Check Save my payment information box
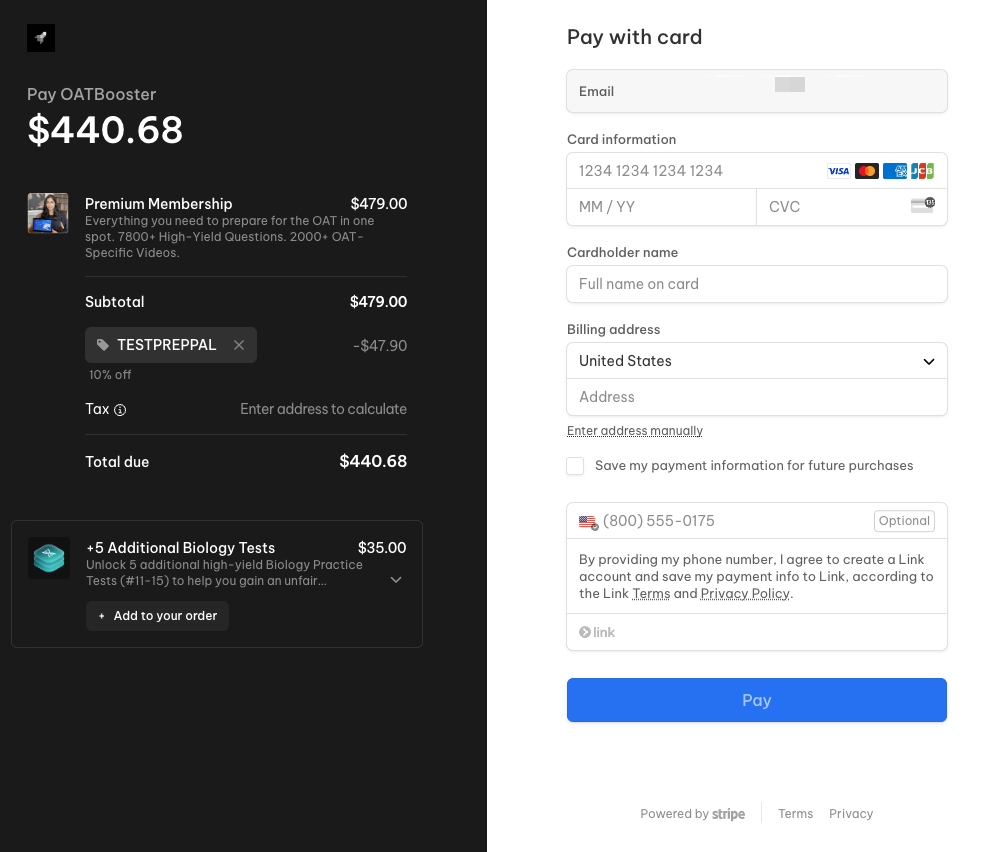 click(x=575, y=466)
